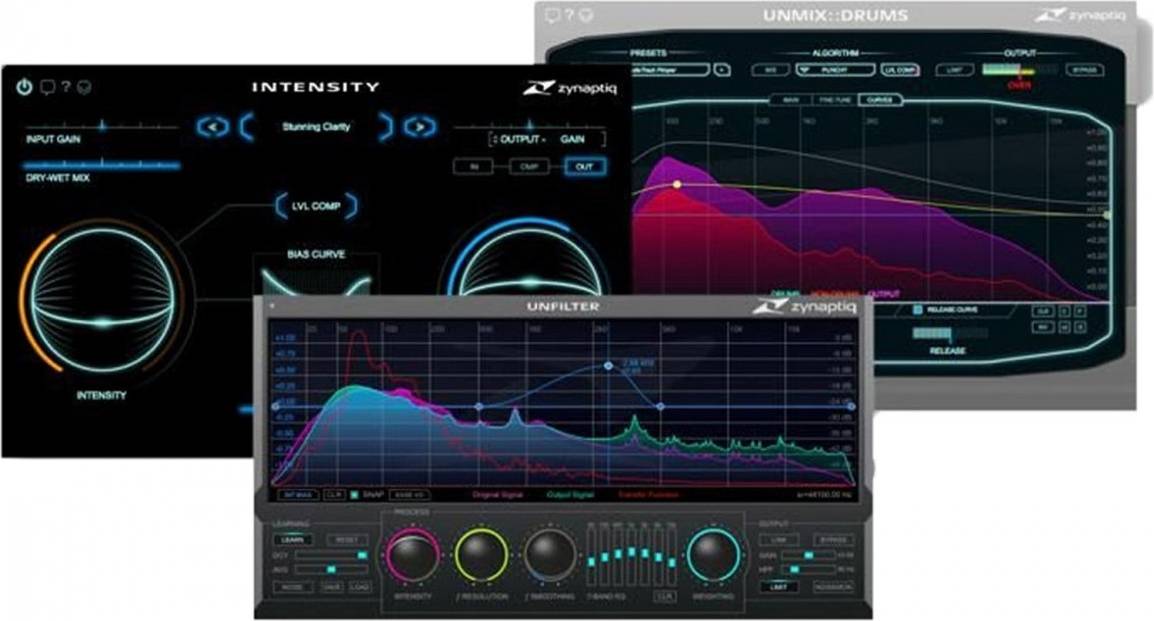Click the yellow curve point in Unmix Drums graph
This screenshot has width=1154, height=621.
pos(677,184)
